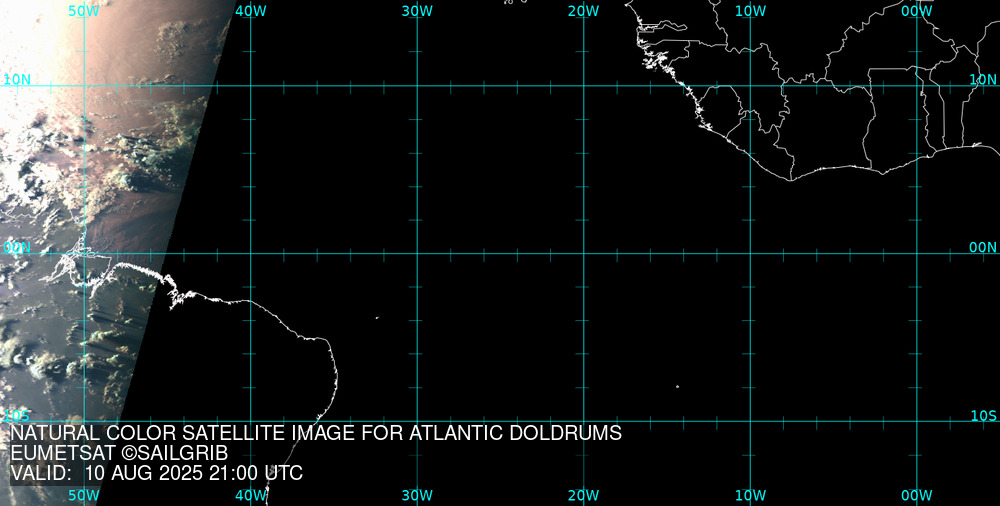
Task: Click the "30W" label along the bottom edge
Action: (x=418, y=495)
